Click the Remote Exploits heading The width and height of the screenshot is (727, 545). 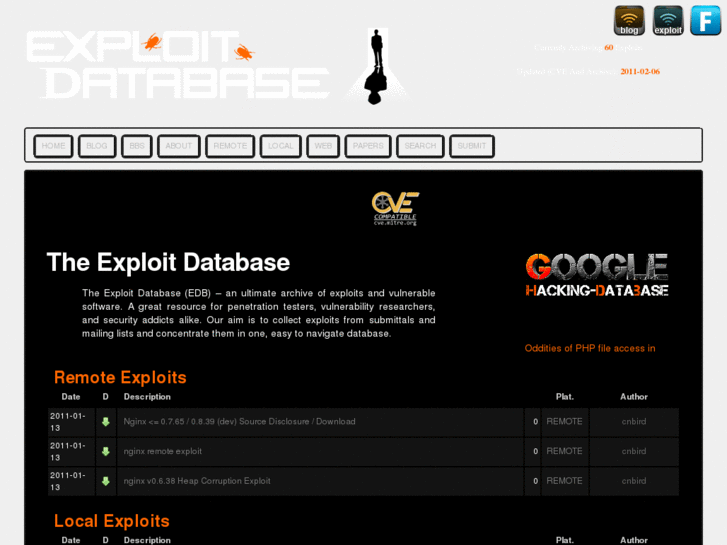tap(120, 378)
